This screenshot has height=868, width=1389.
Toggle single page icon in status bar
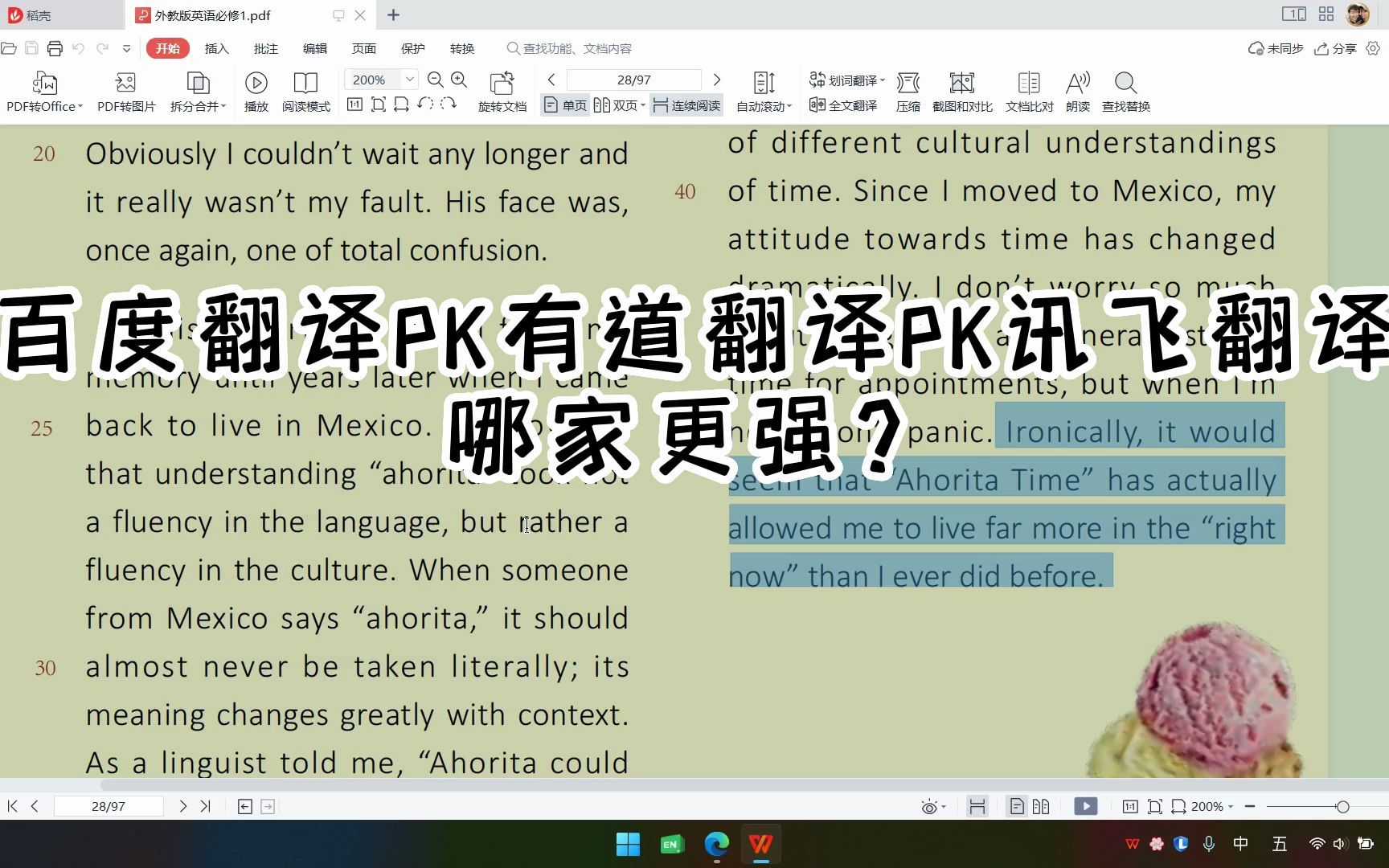click(x=1017, y=806)
